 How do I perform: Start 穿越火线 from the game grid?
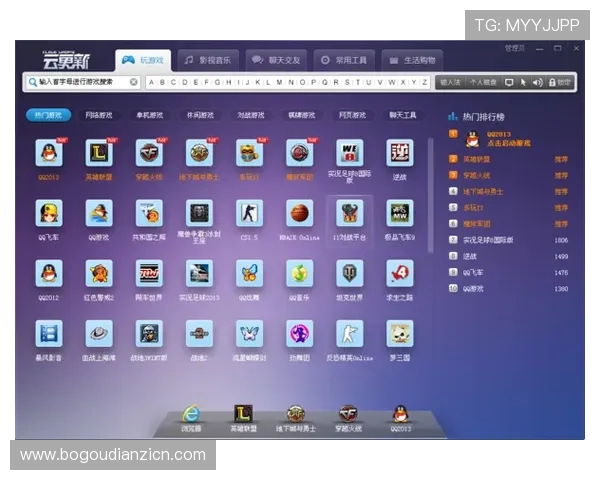click(149, 153)
